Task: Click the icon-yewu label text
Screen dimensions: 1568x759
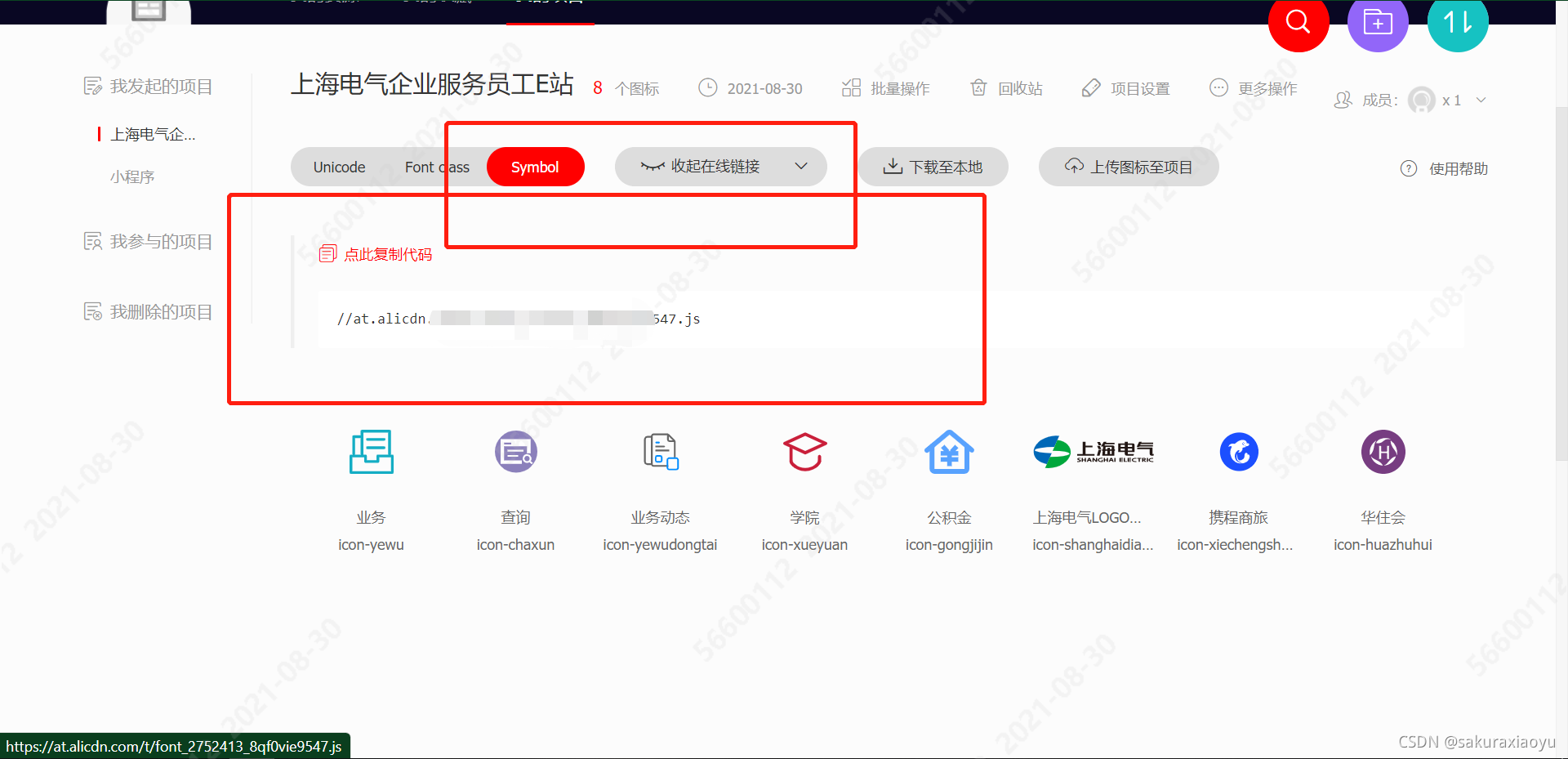Action: (372, 545)
